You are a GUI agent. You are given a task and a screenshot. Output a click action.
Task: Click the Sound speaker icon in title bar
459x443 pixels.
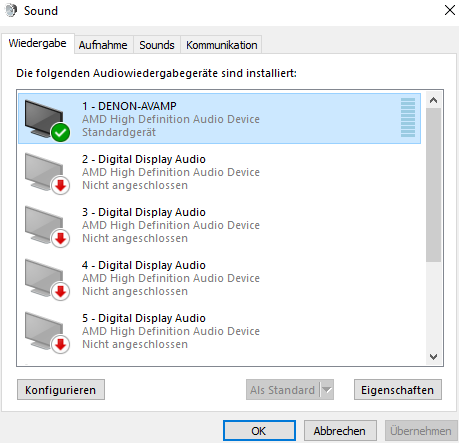pyautogui.click(x=11, y=10)
